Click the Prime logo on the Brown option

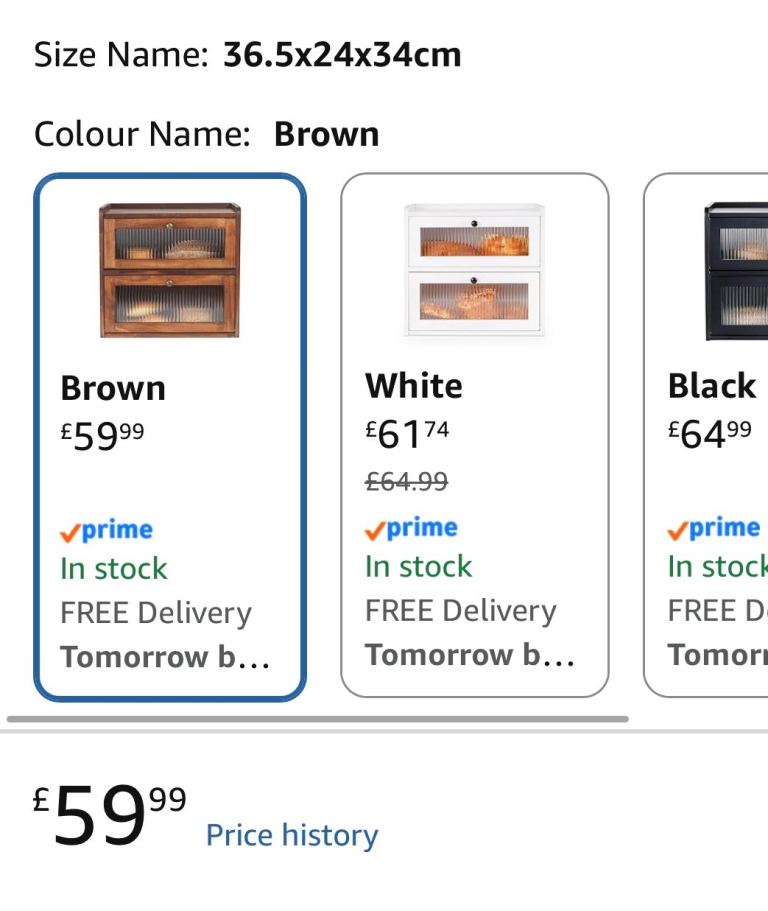click(x=106, y=530)
